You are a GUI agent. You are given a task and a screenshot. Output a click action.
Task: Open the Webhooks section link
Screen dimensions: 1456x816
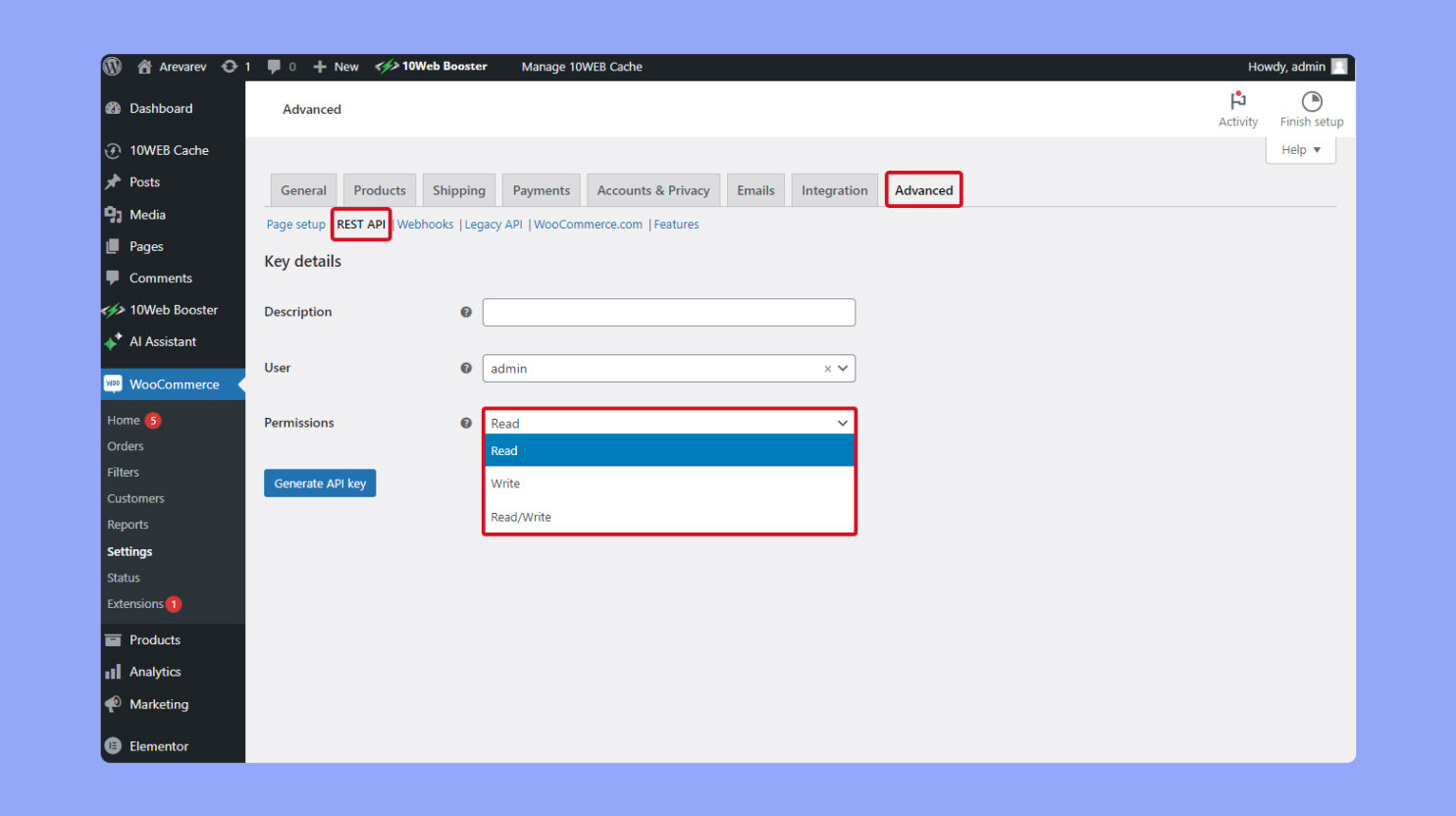click(425, 224)
